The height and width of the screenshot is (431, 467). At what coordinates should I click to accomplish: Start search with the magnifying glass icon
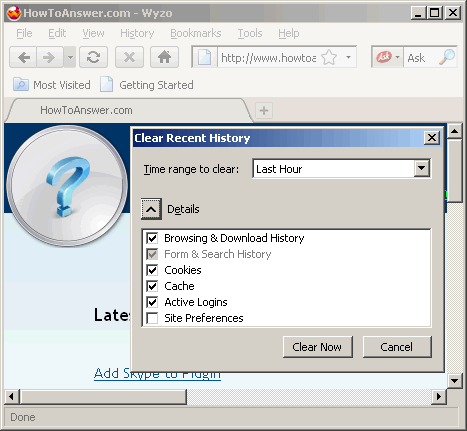tap(447, 57)
